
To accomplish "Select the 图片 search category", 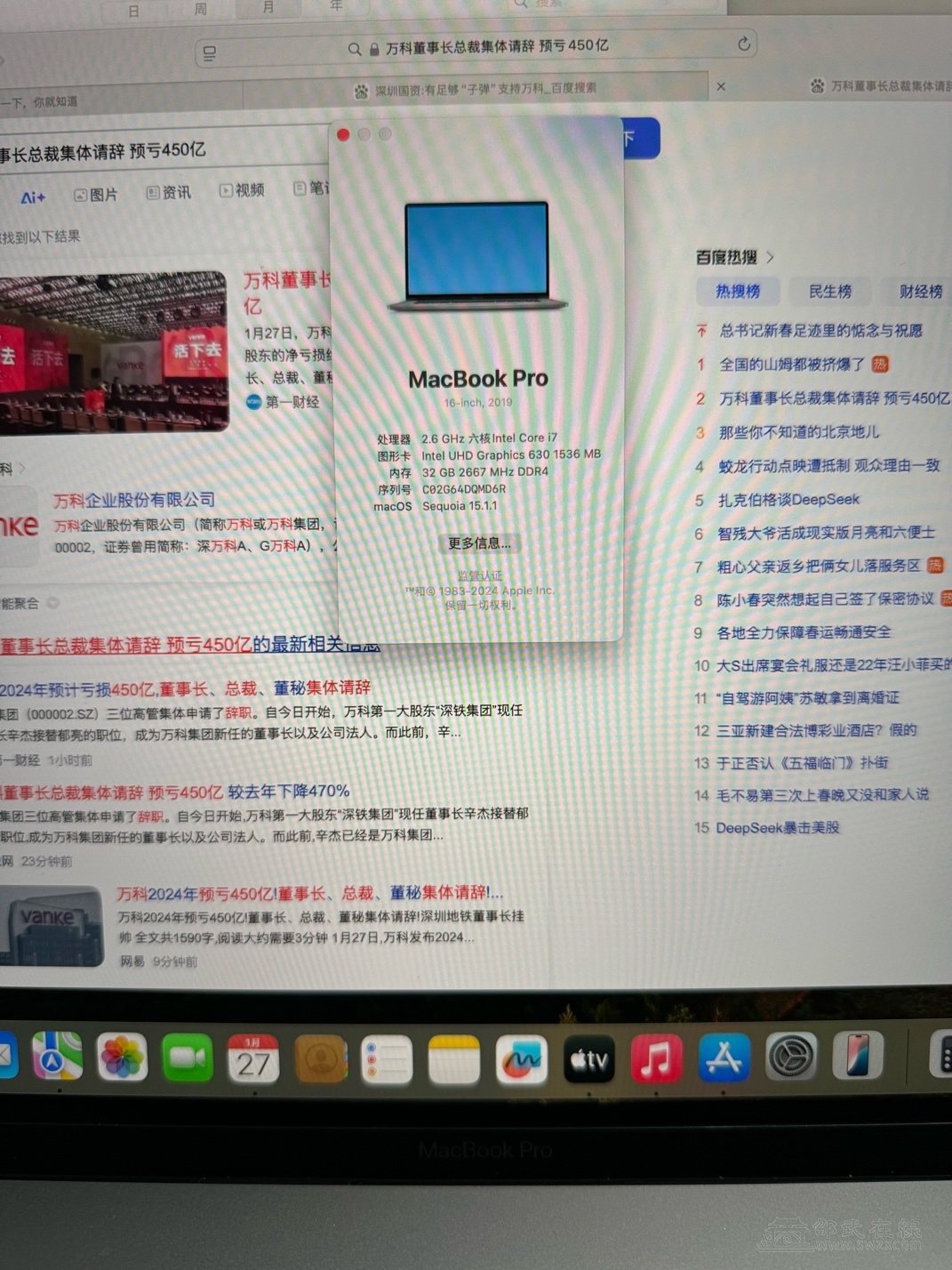I will click(96, 194).
